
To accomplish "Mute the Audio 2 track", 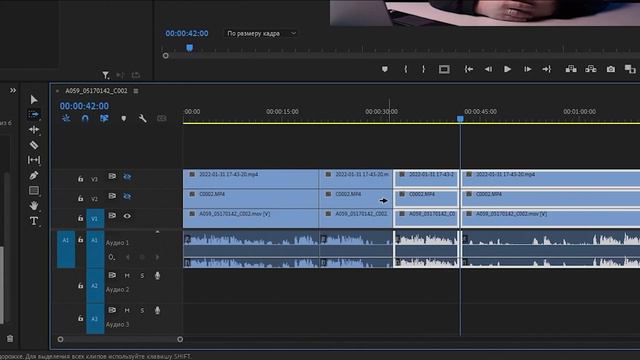I will point(127,276).
